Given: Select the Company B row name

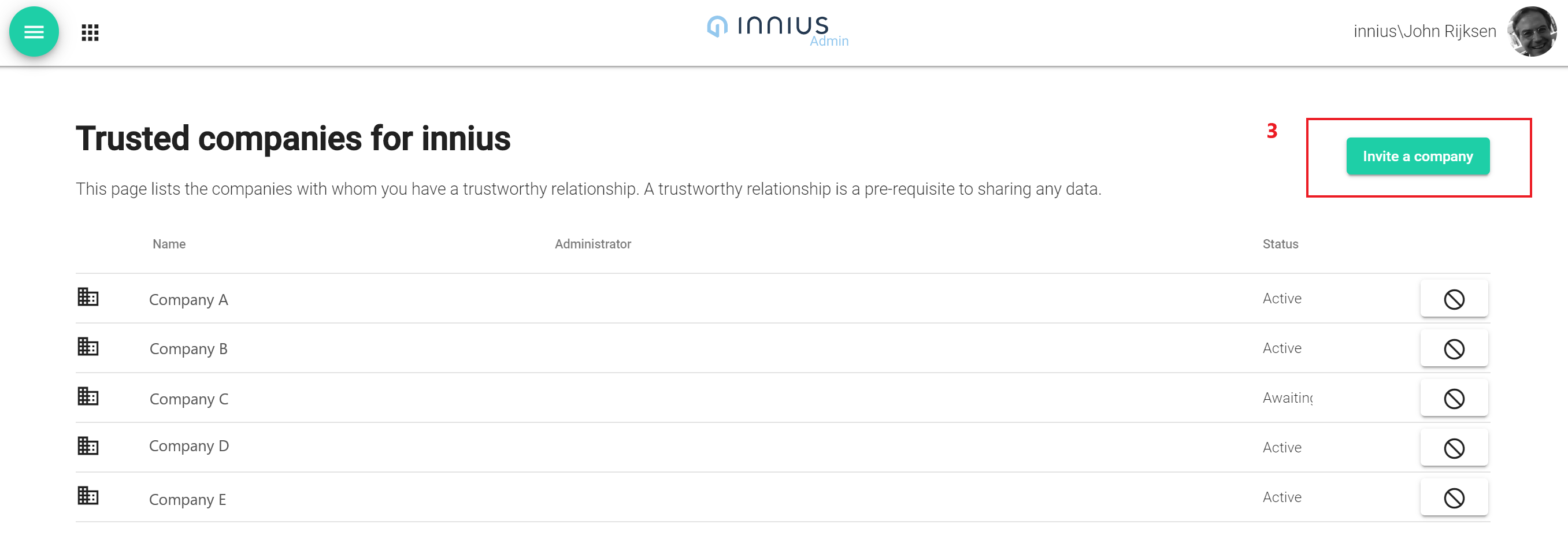Looking at the screenshot, I should 188,348.
